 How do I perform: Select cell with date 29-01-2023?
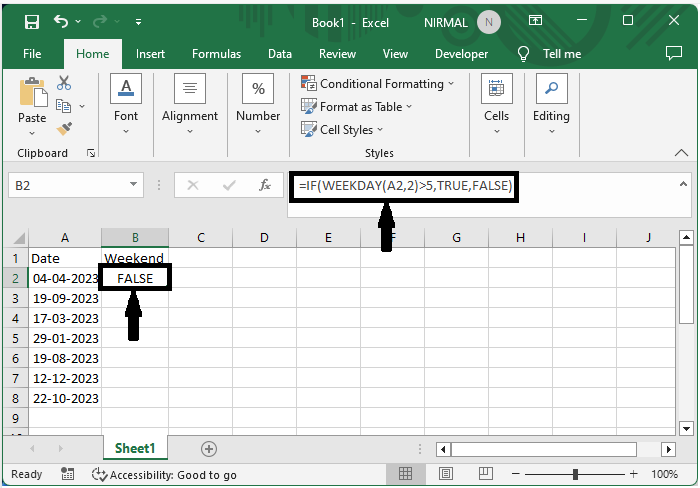pyautogui.click(x=65, y=338)
